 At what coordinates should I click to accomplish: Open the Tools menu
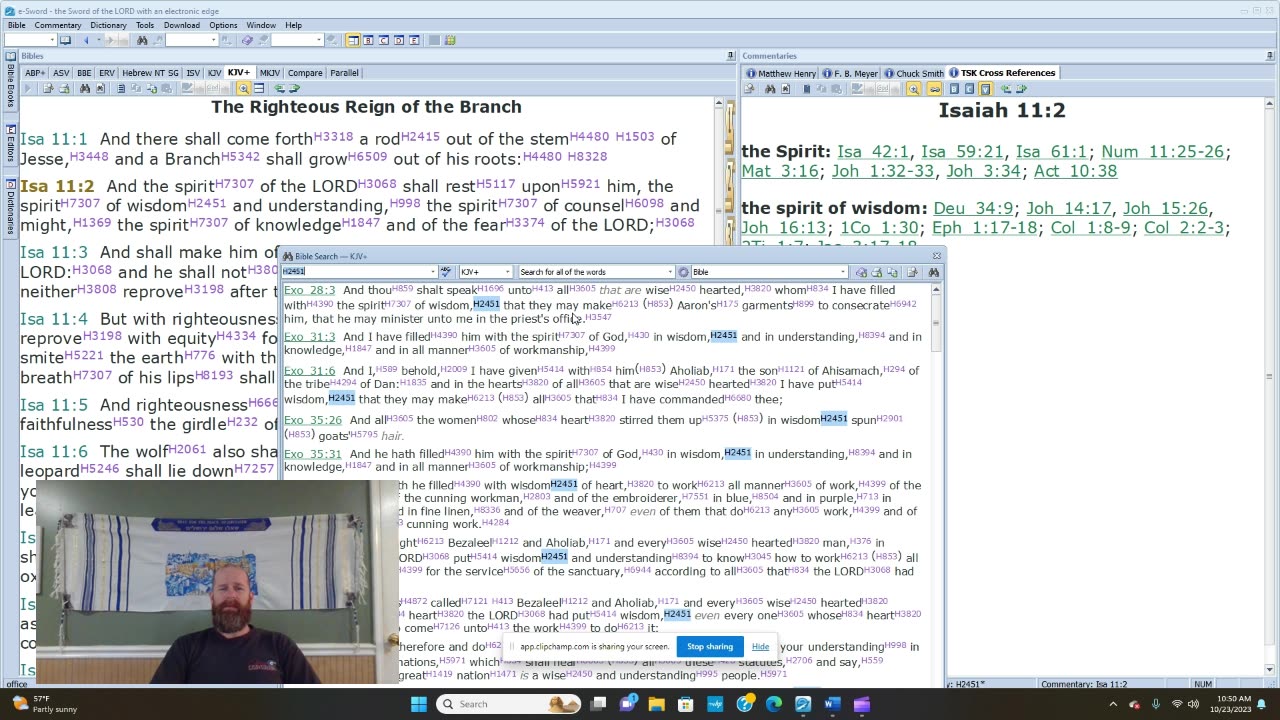coord(145,25)
